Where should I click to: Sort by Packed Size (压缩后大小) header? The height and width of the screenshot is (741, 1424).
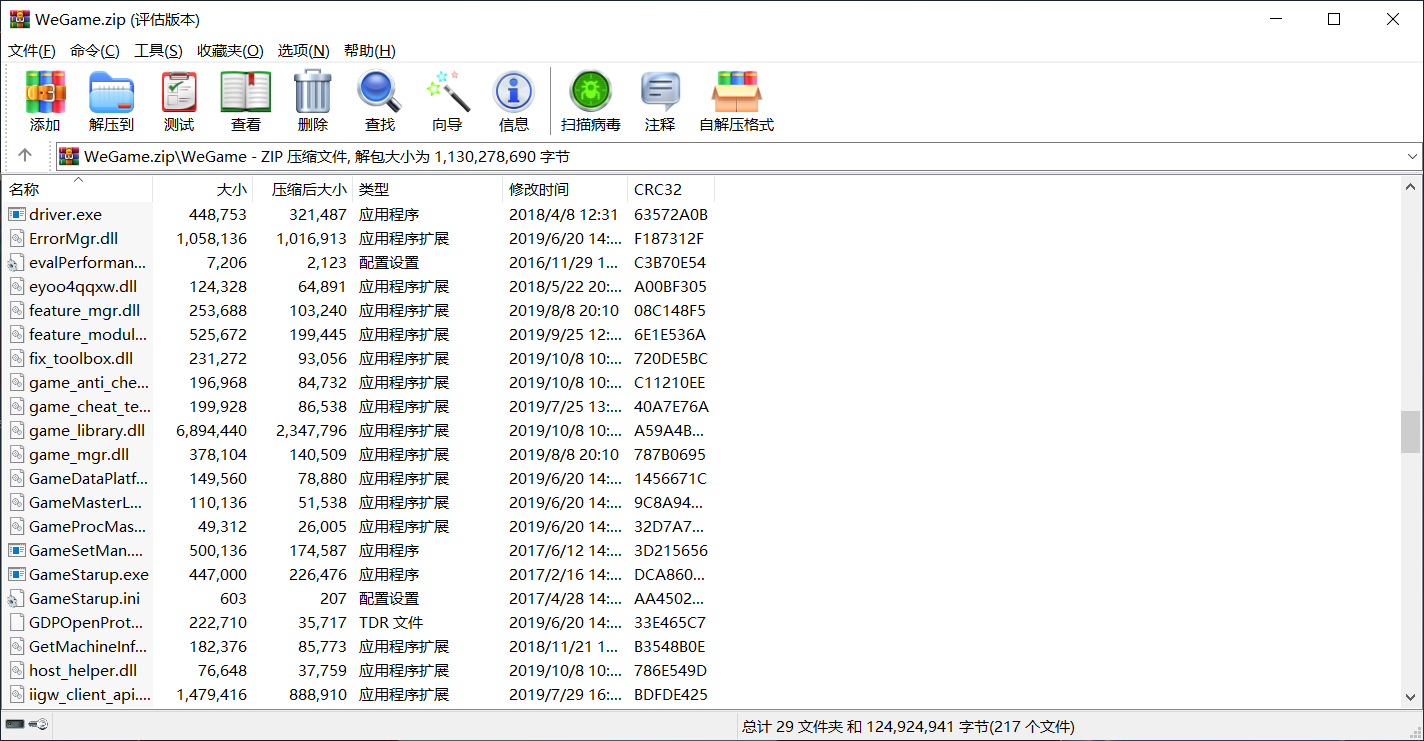tap(303, 189)
